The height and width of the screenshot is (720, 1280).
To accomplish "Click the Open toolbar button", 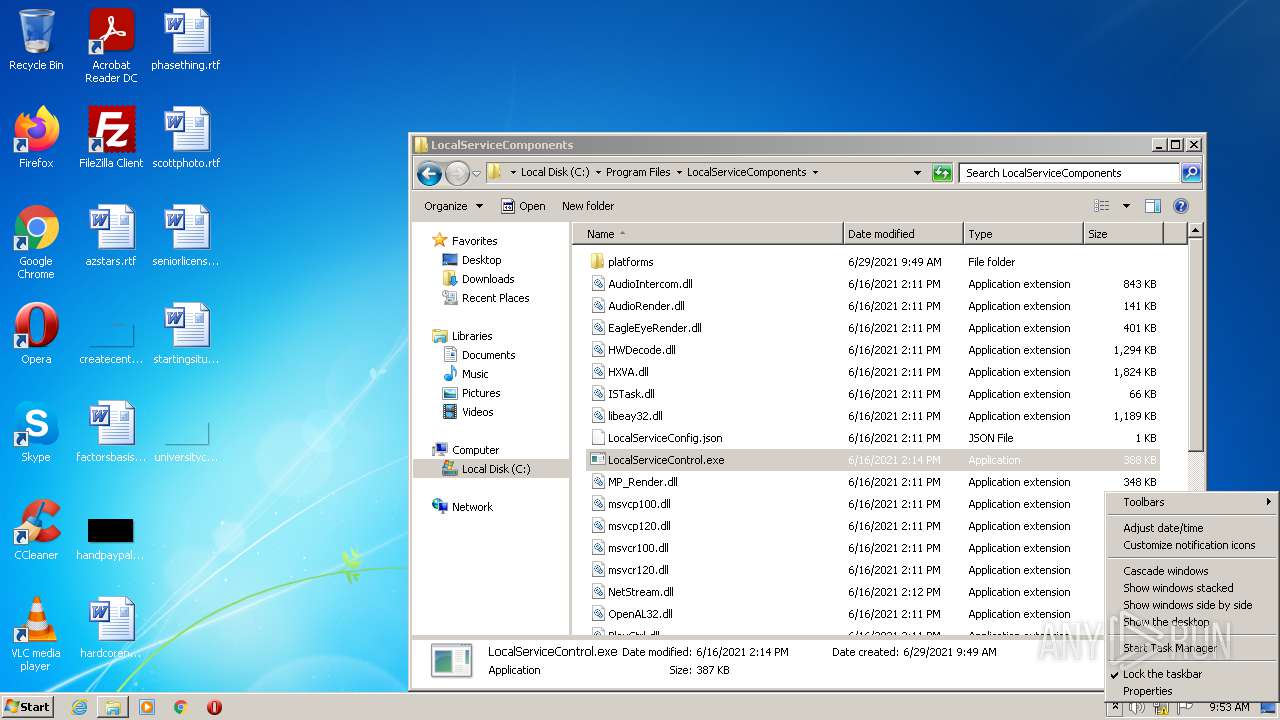I will click(523, 206).
